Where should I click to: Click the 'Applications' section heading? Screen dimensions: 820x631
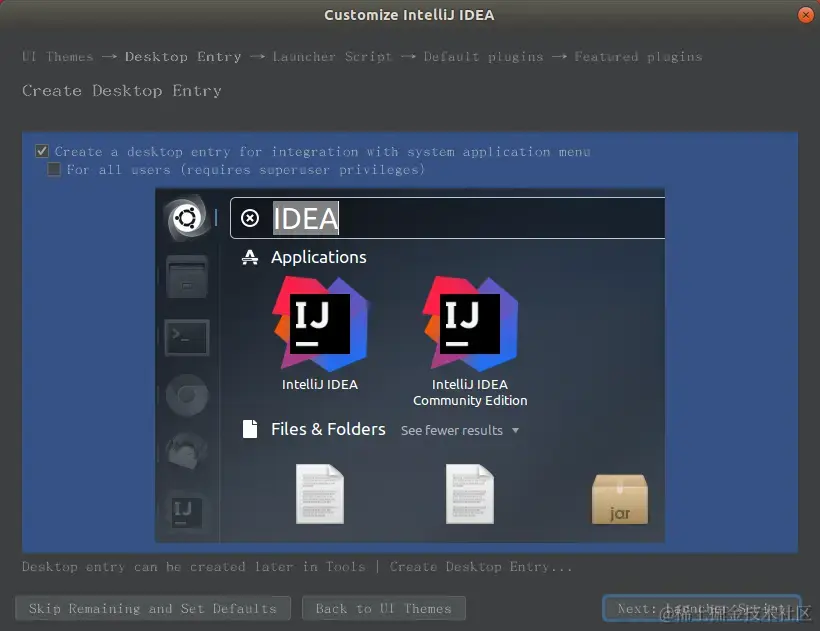[318, 257]
